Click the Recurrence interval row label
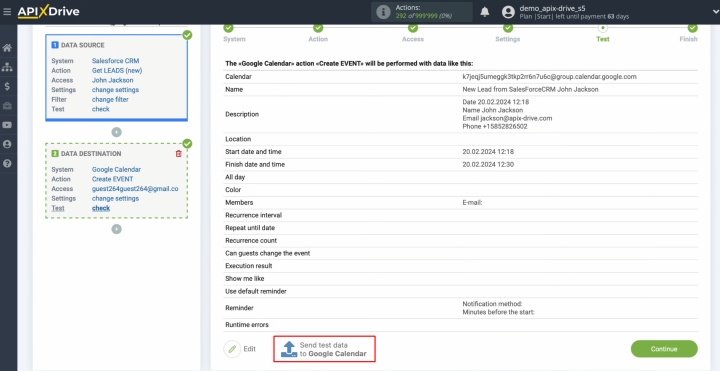The height and width of the screenshot is (371, 720). (x=253, y=215)
